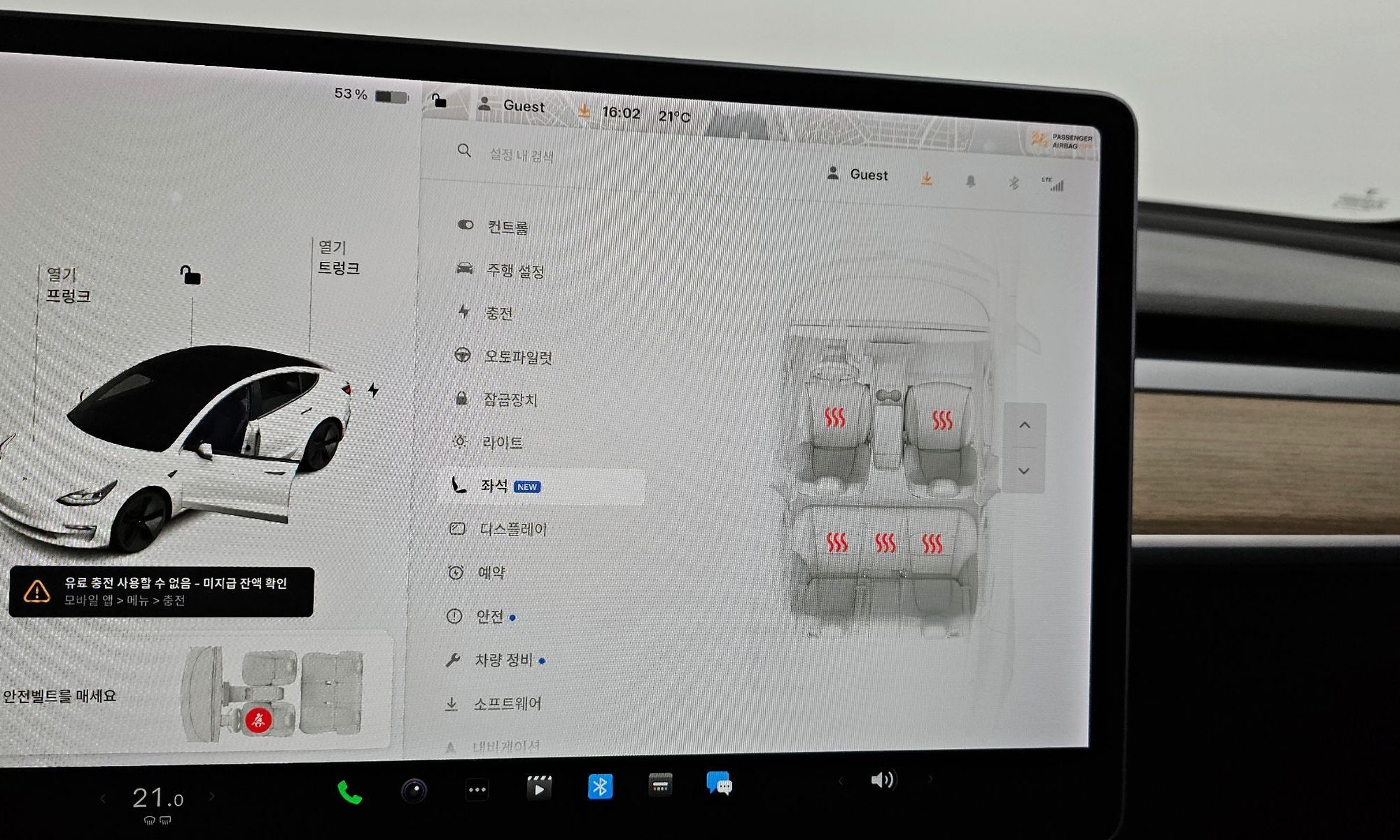Move the seat view down with the chevron

(1023, 470)
